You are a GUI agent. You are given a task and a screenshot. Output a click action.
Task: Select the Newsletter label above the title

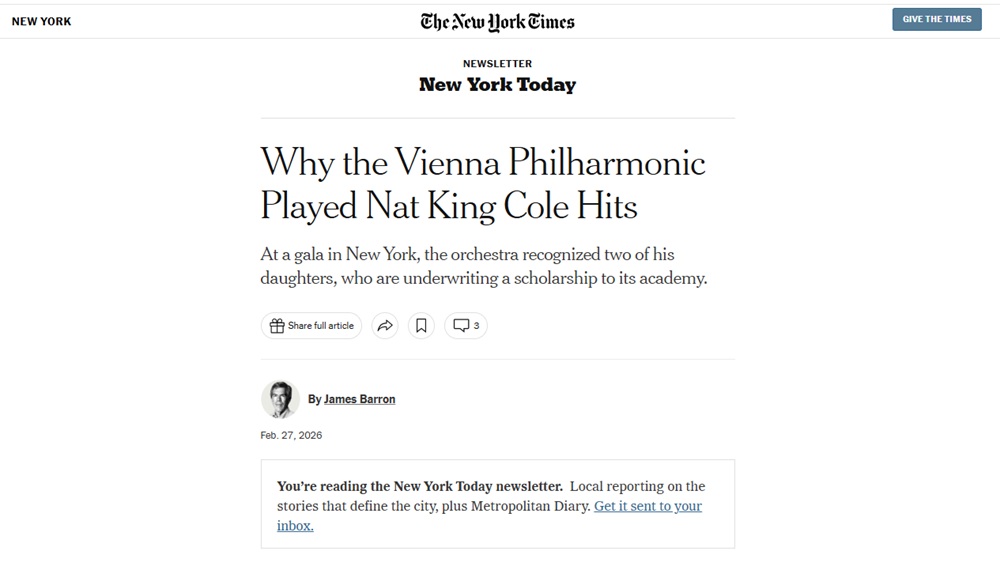pos(497,64)
